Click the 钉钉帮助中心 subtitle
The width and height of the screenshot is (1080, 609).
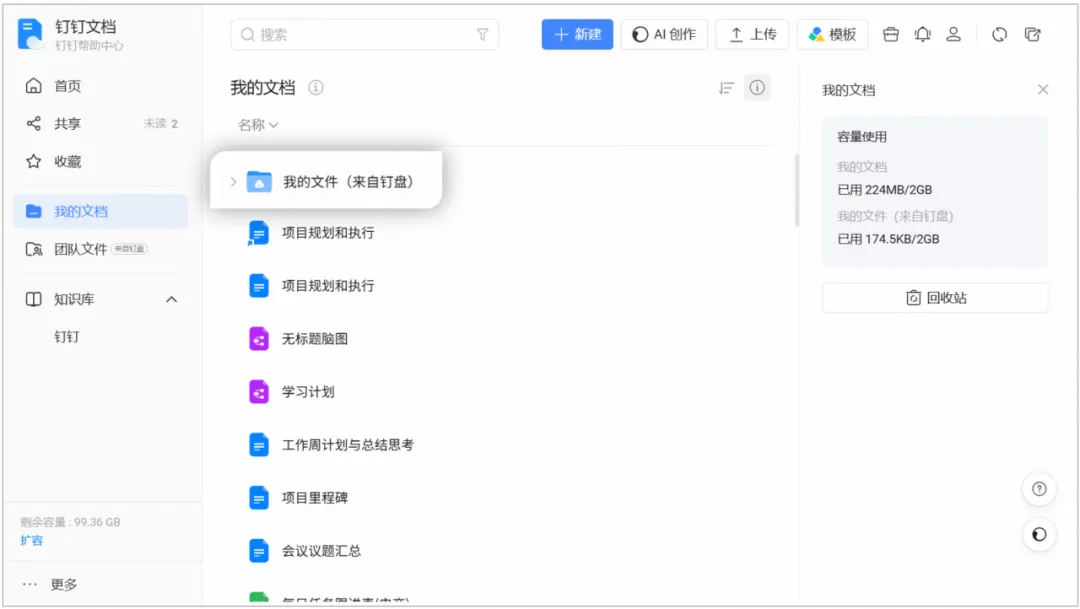pos(90,45)
